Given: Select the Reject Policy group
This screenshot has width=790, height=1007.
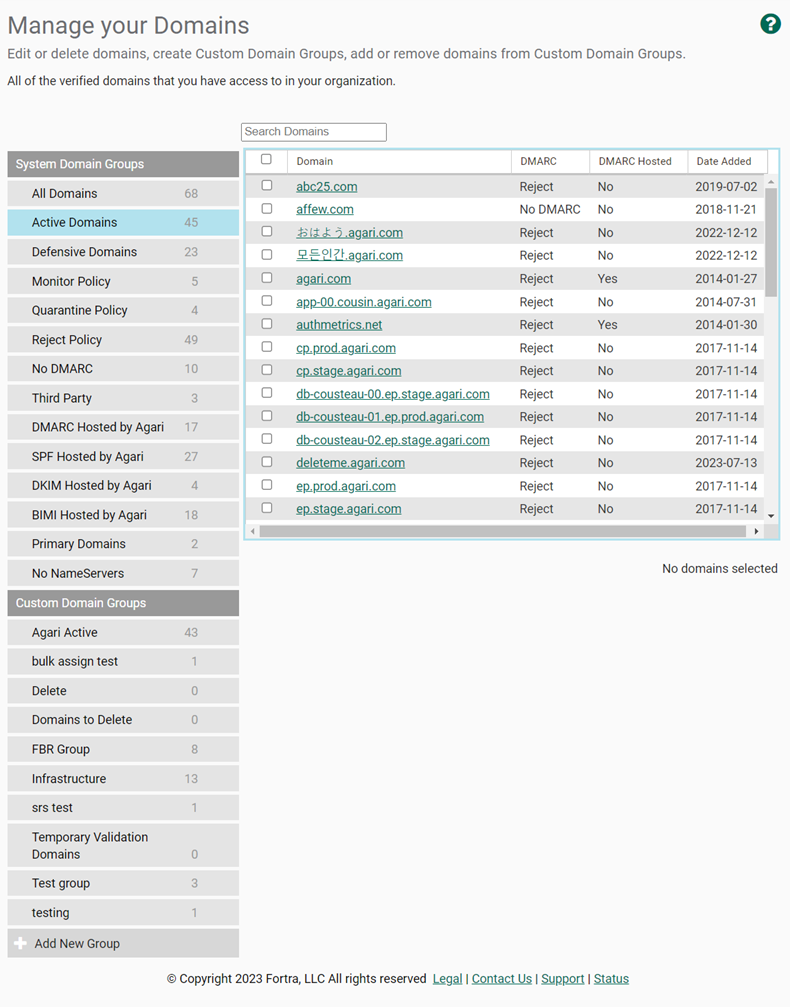Looking at the screenshot, I should point(123,340).
